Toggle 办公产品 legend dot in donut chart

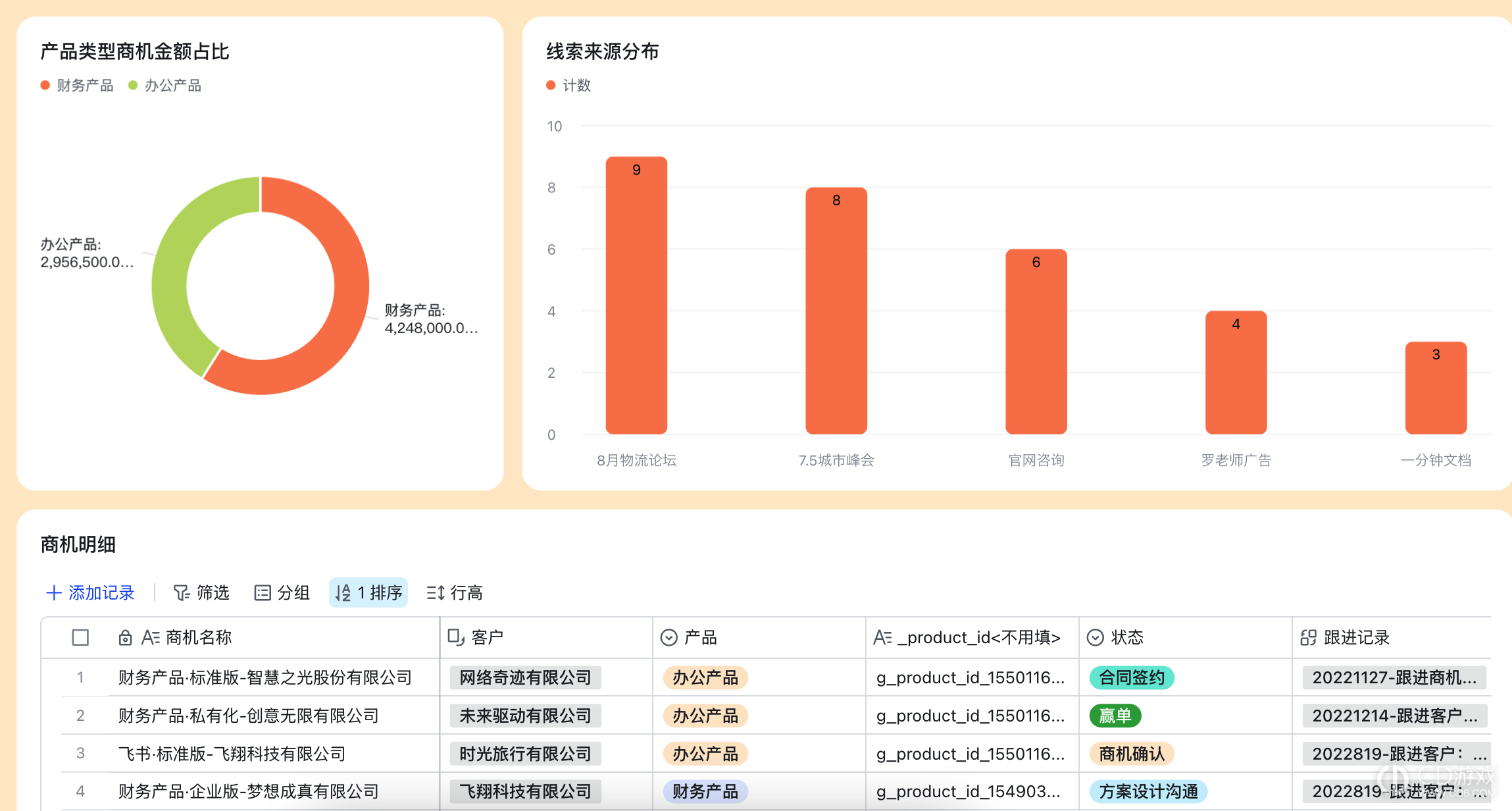click(x=133, y=86)
